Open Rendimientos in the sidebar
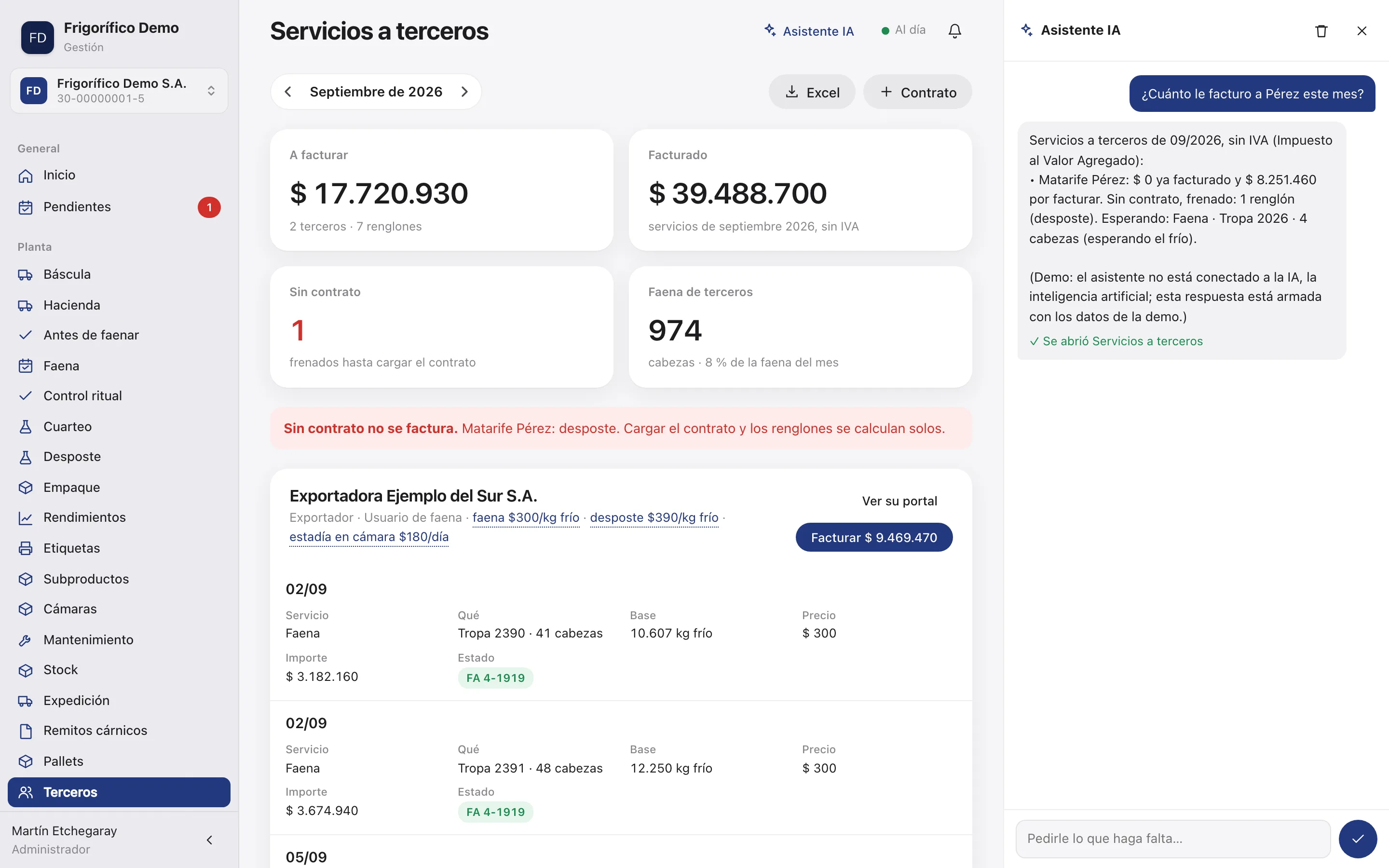The width and height of the screenshot is (1389, 868). [x=119, y=518]
